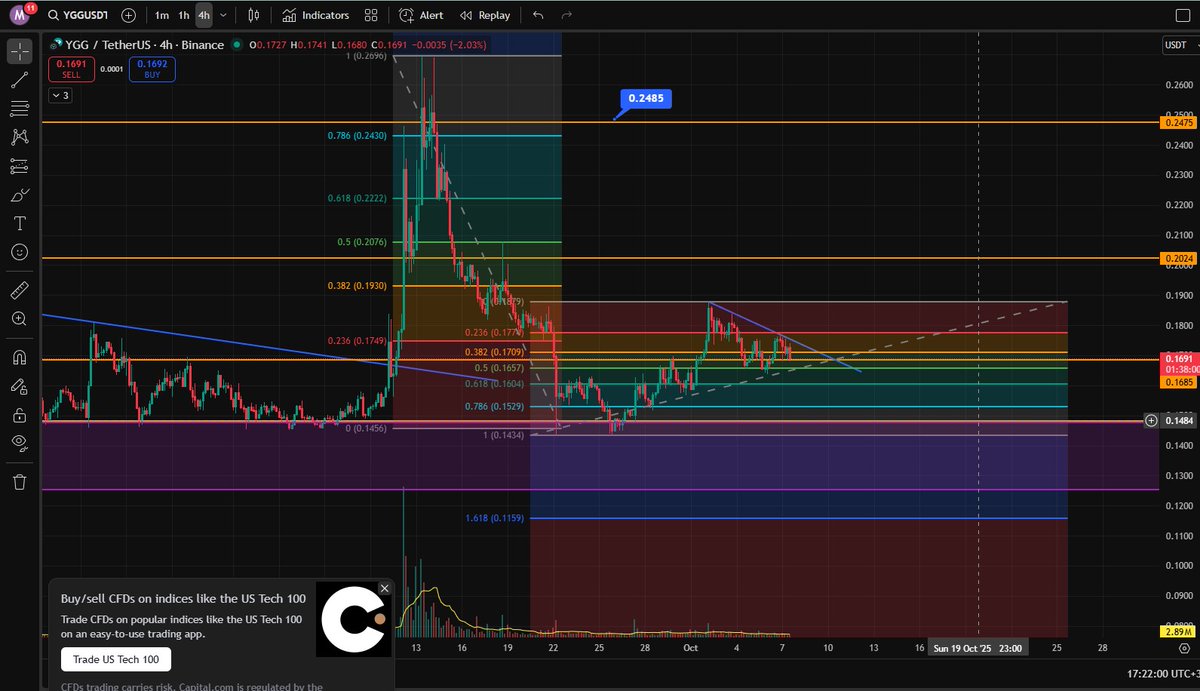Select the 4h timeframe
The image size is (1200, 691).
(x=204, y=15)
